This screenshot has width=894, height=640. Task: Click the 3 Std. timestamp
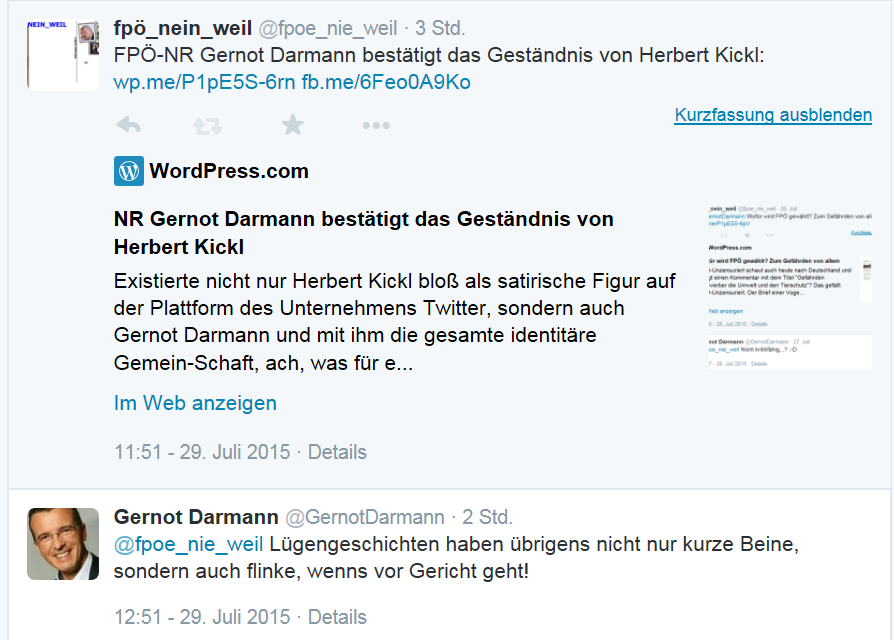click(440, 28)
